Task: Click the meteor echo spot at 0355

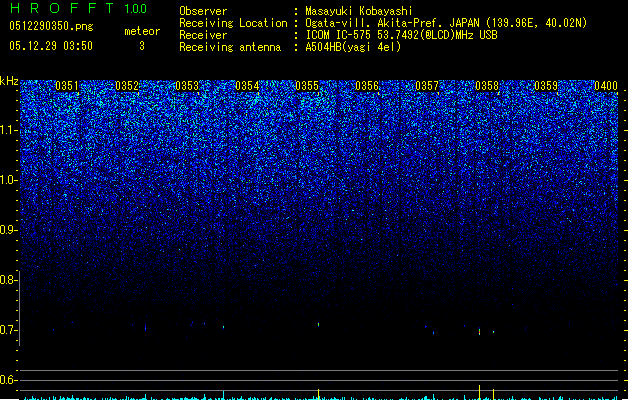Action: tap(319, 324)
